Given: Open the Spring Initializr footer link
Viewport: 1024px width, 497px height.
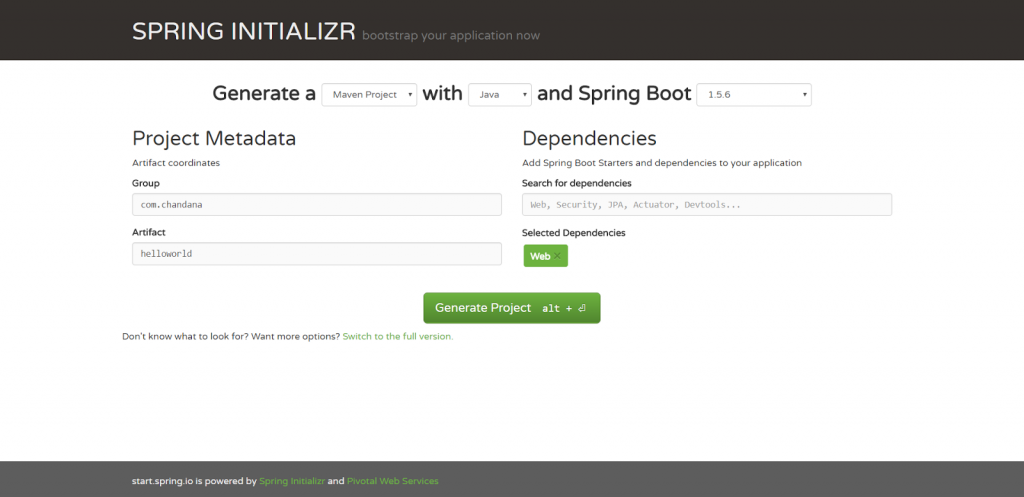Looking at the screenshot, I should point(292,481).
